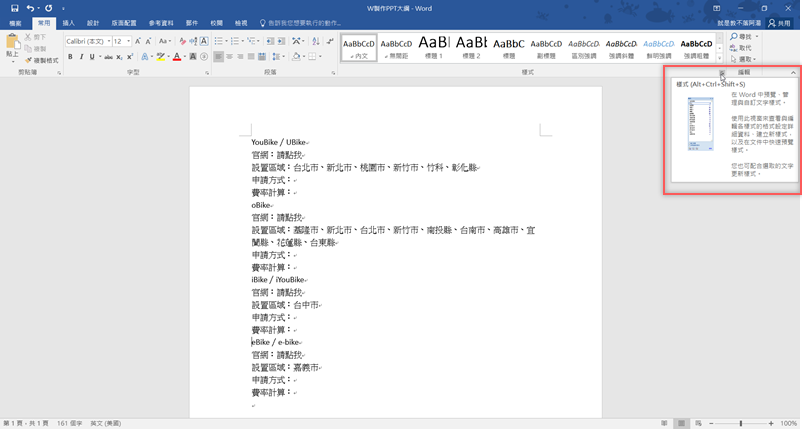Apply superscript formatting
The image size is (802, 429).
tap(130, 57)
